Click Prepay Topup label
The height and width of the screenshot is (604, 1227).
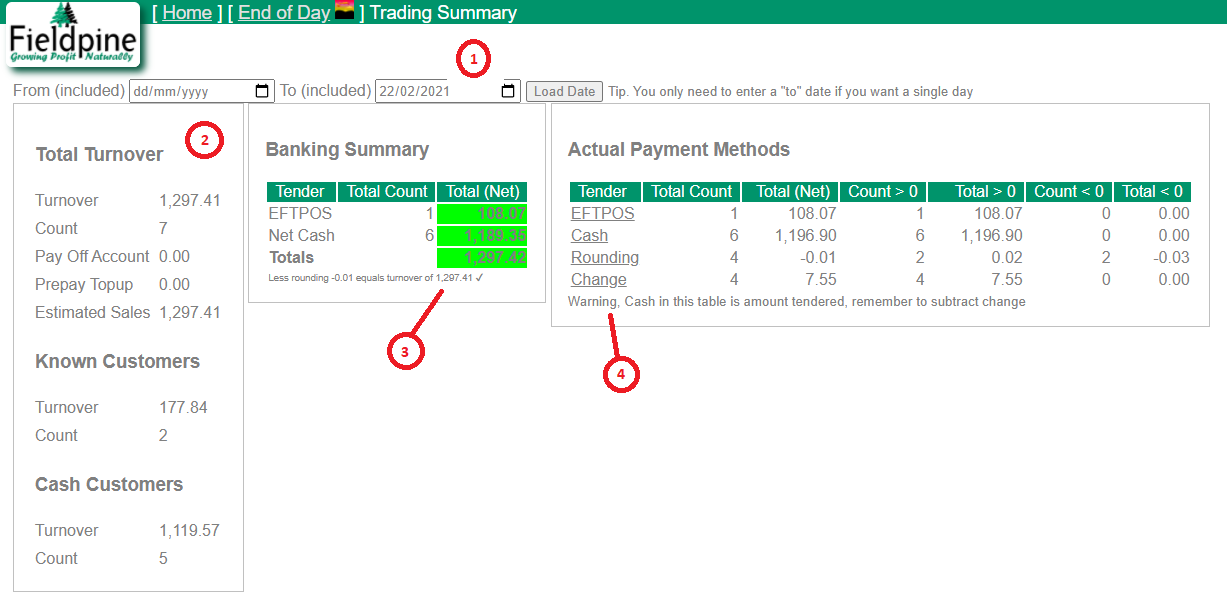pos(84,284)
